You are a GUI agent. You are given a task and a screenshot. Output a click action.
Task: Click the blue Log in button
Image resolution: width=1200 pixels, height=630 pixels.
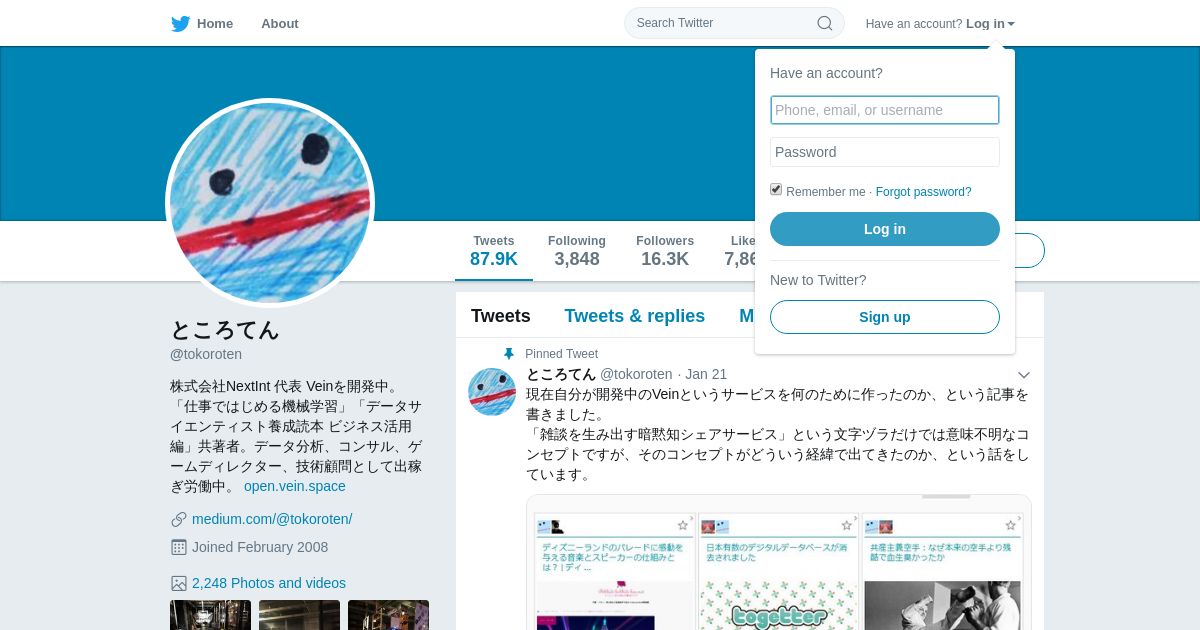coord(885,229)
